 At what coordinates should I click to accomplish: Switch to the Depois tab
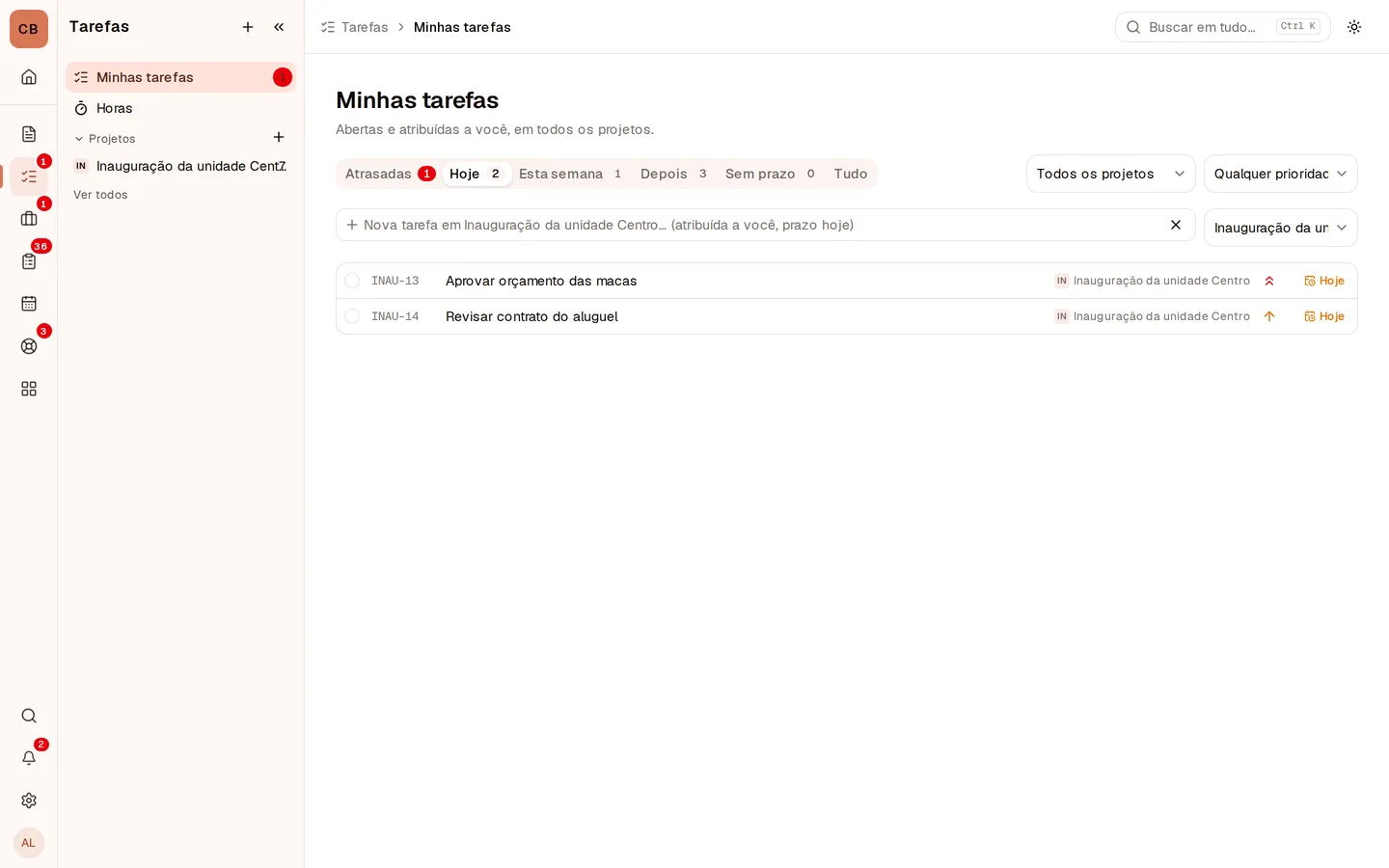pyautogui.click(x=674, y=174)
